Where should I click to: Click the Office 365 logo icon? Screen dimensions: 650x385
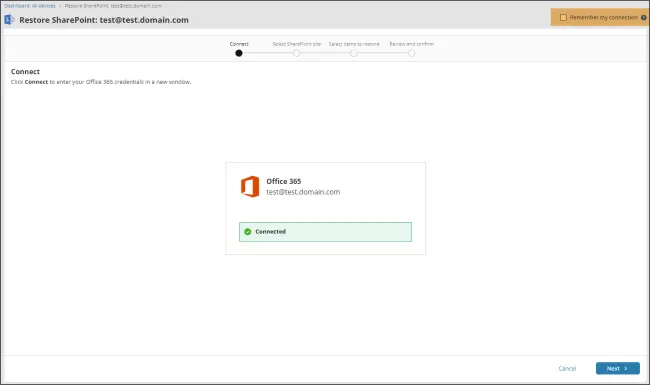pos(250,186)
